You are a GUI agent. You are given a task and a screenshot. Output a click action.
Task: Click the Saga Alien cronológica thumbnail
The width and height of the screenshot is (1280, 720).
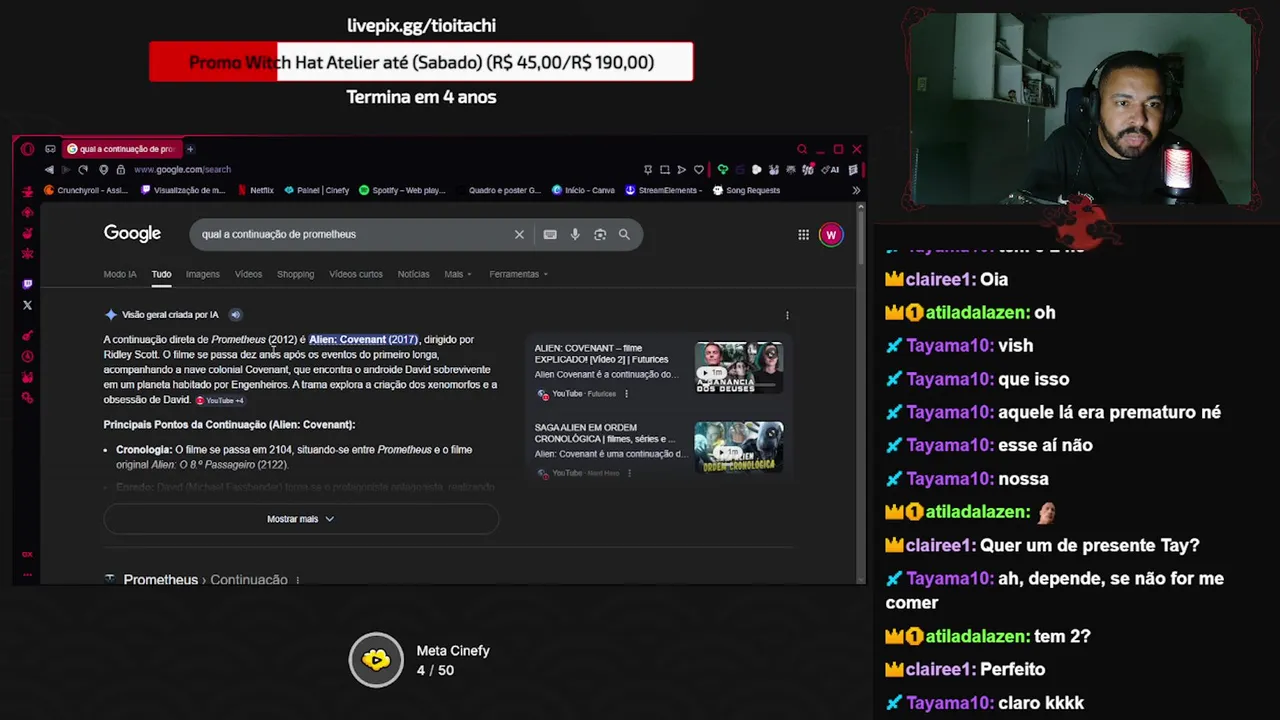coord(739,447)
